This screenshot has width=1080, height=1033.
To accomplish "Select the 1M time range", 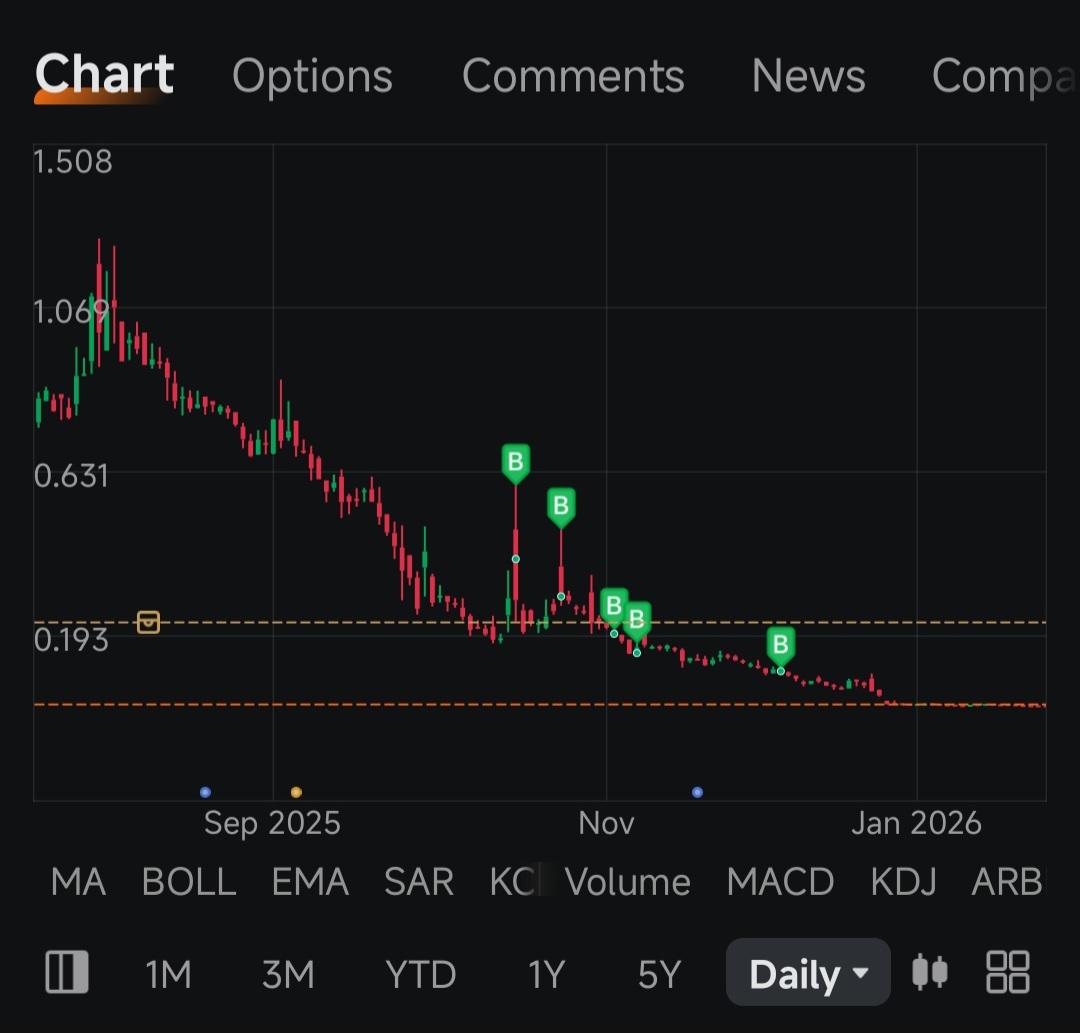I will pos(168,974).
